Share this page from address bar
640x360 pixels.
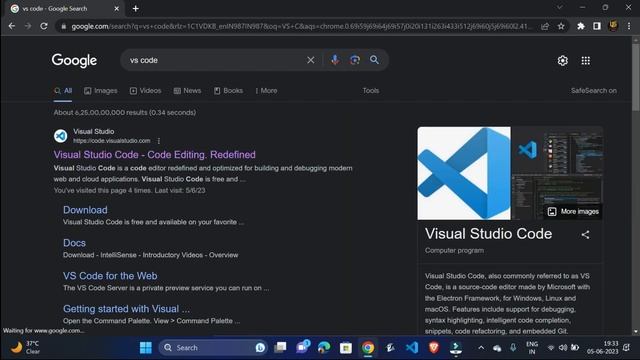point(545,26)
